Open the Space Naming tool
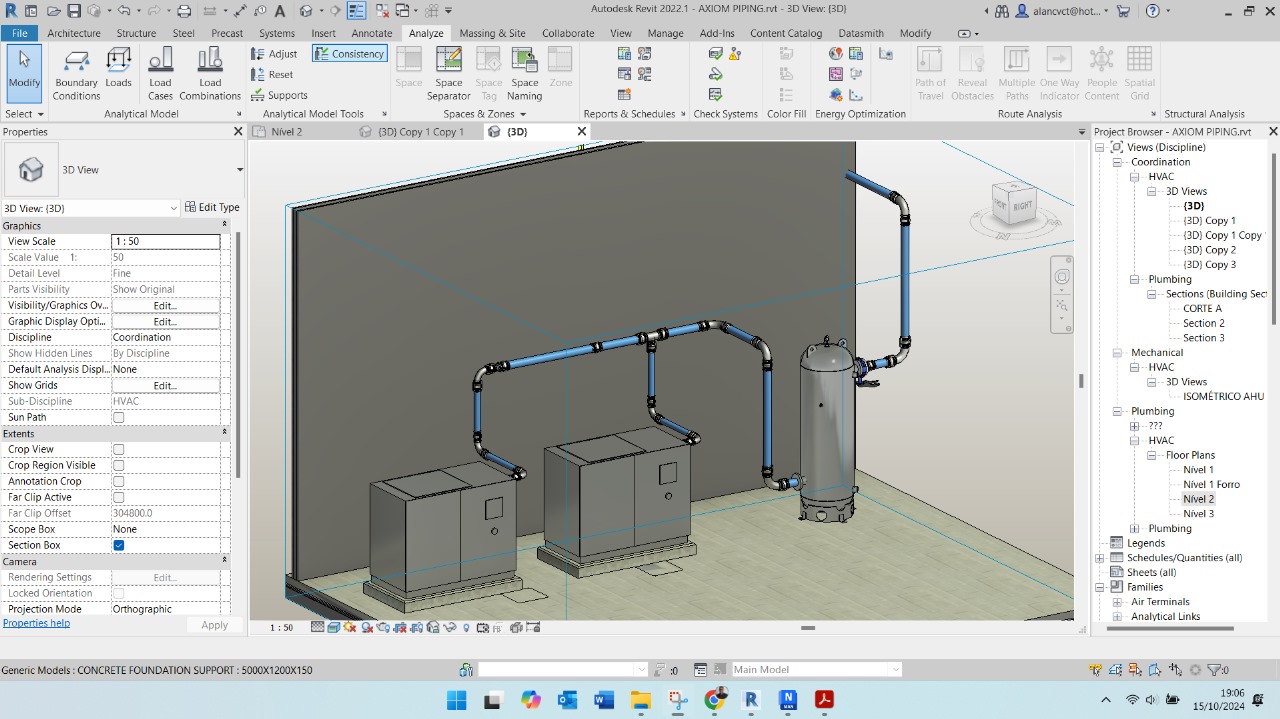1280x719 pixels. coord(524,73)
